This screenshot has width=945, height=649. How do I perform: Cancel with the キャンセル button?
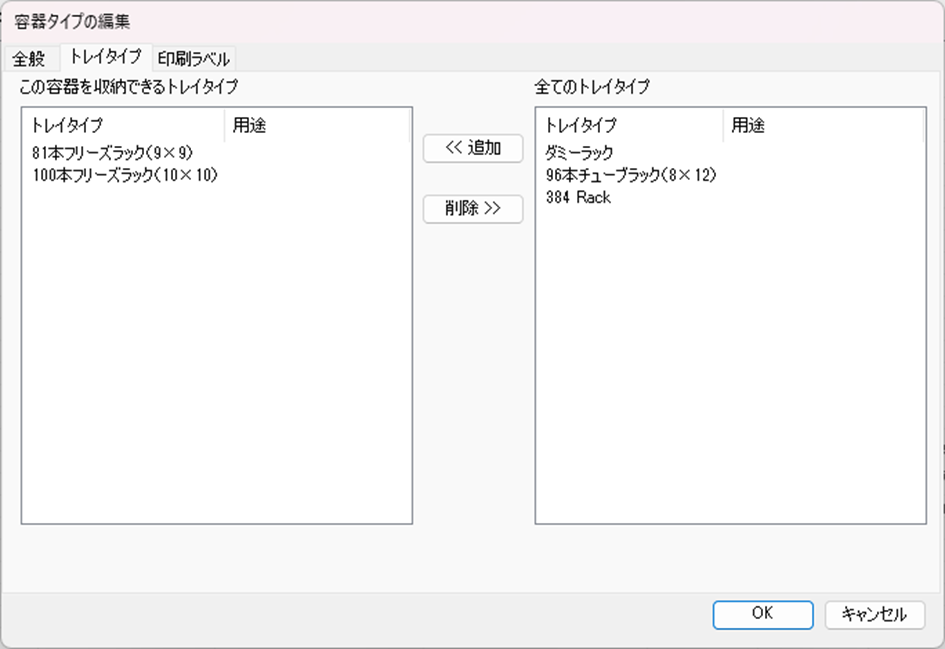click(x=874, y=614)
